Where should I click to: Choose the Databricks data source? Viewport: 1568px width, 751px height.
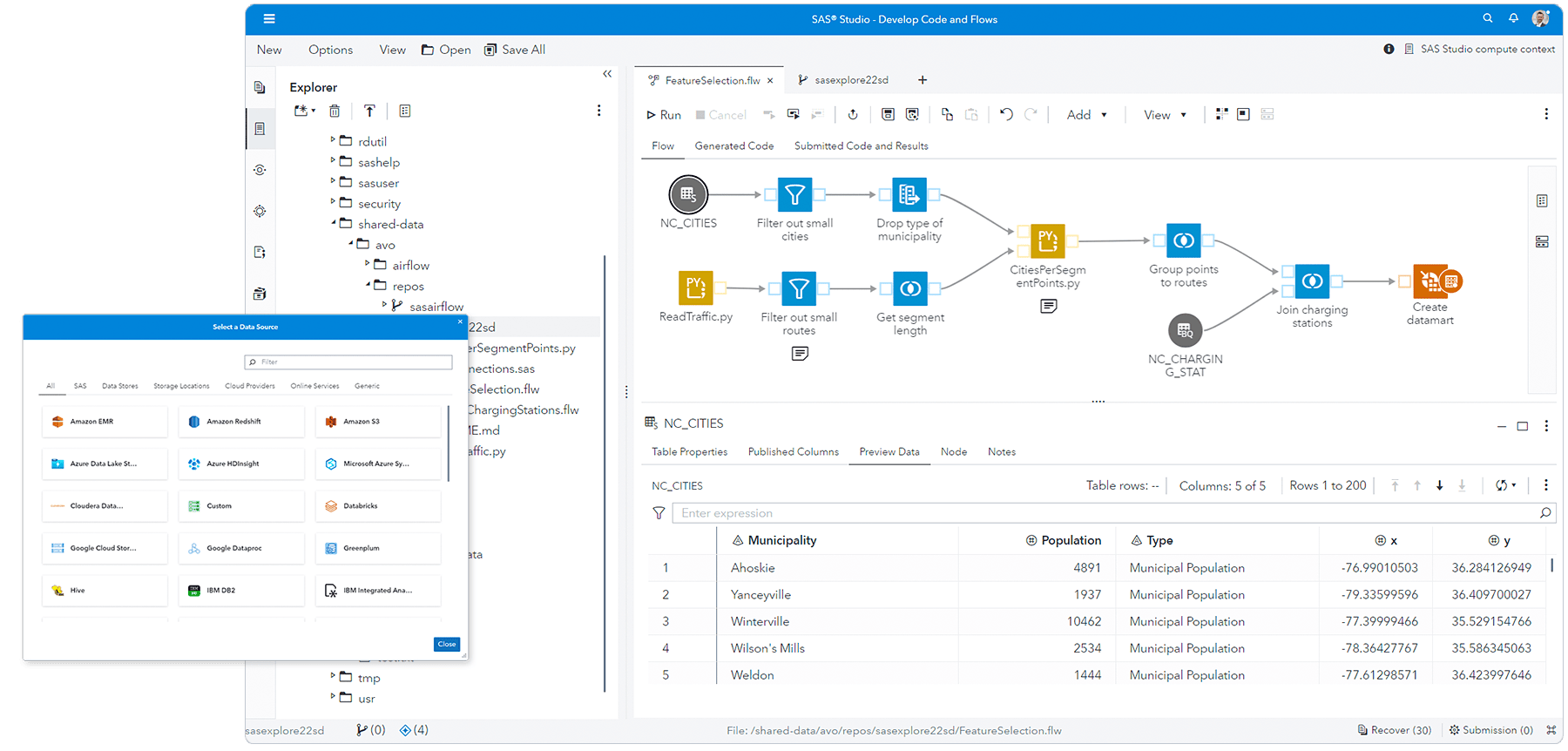(x=378, y=506)
